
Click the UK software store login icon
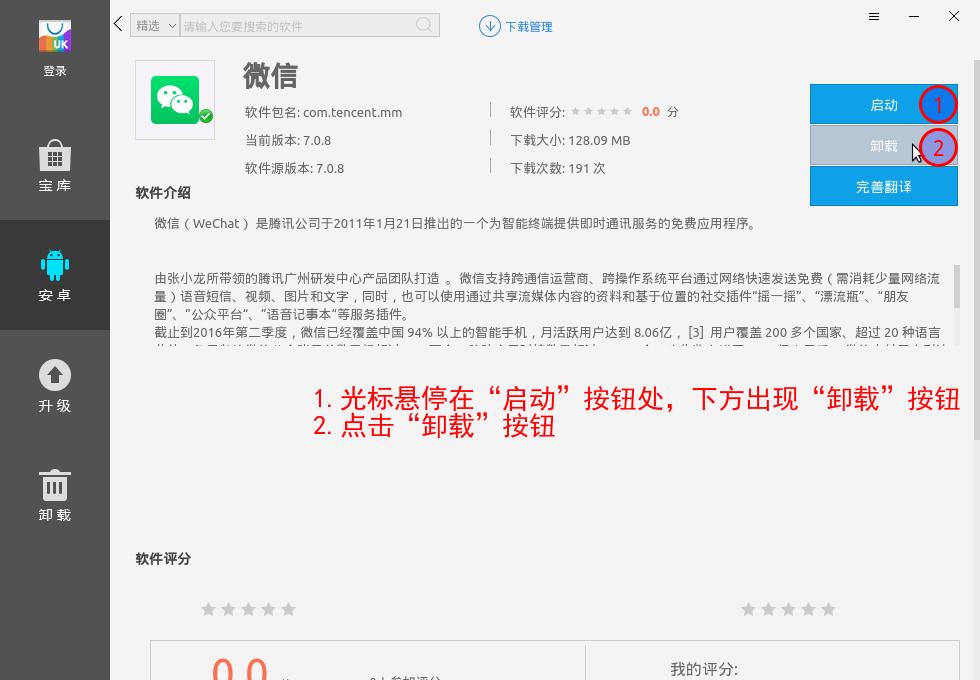[x=55, y=36]
